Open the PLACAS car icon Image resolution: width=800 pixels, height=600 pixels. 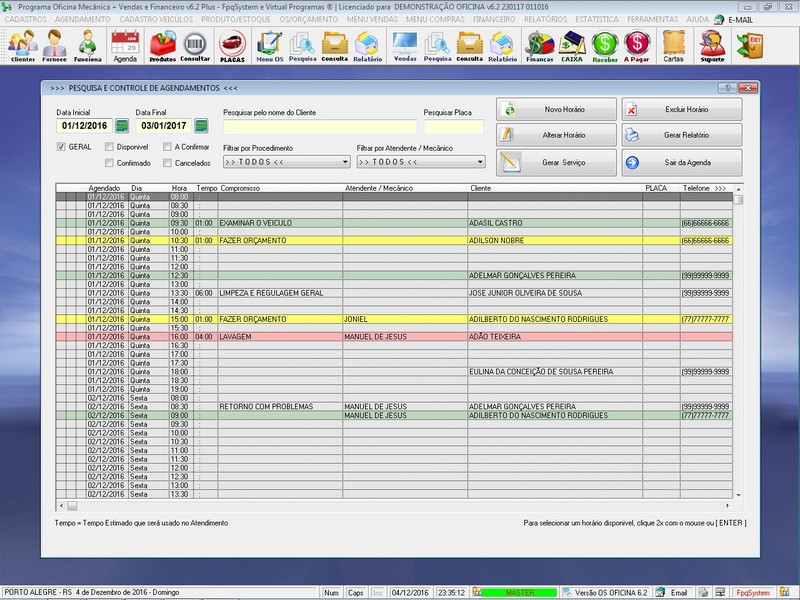(232, 46)
